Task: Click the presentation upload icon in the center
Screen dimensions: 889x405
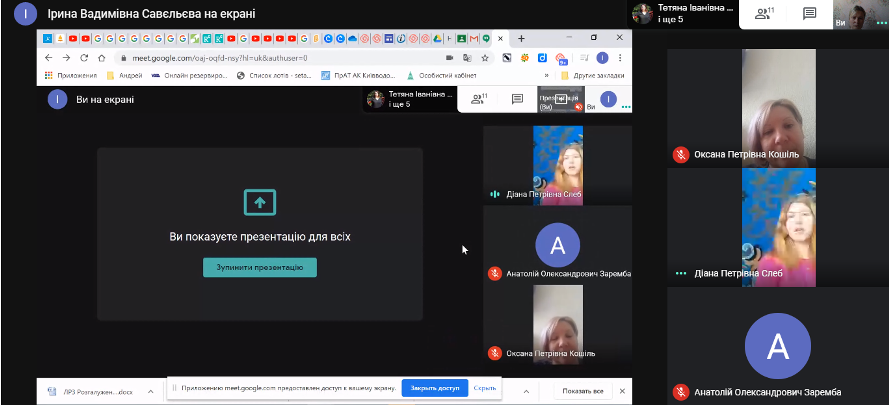Action: 260,202
